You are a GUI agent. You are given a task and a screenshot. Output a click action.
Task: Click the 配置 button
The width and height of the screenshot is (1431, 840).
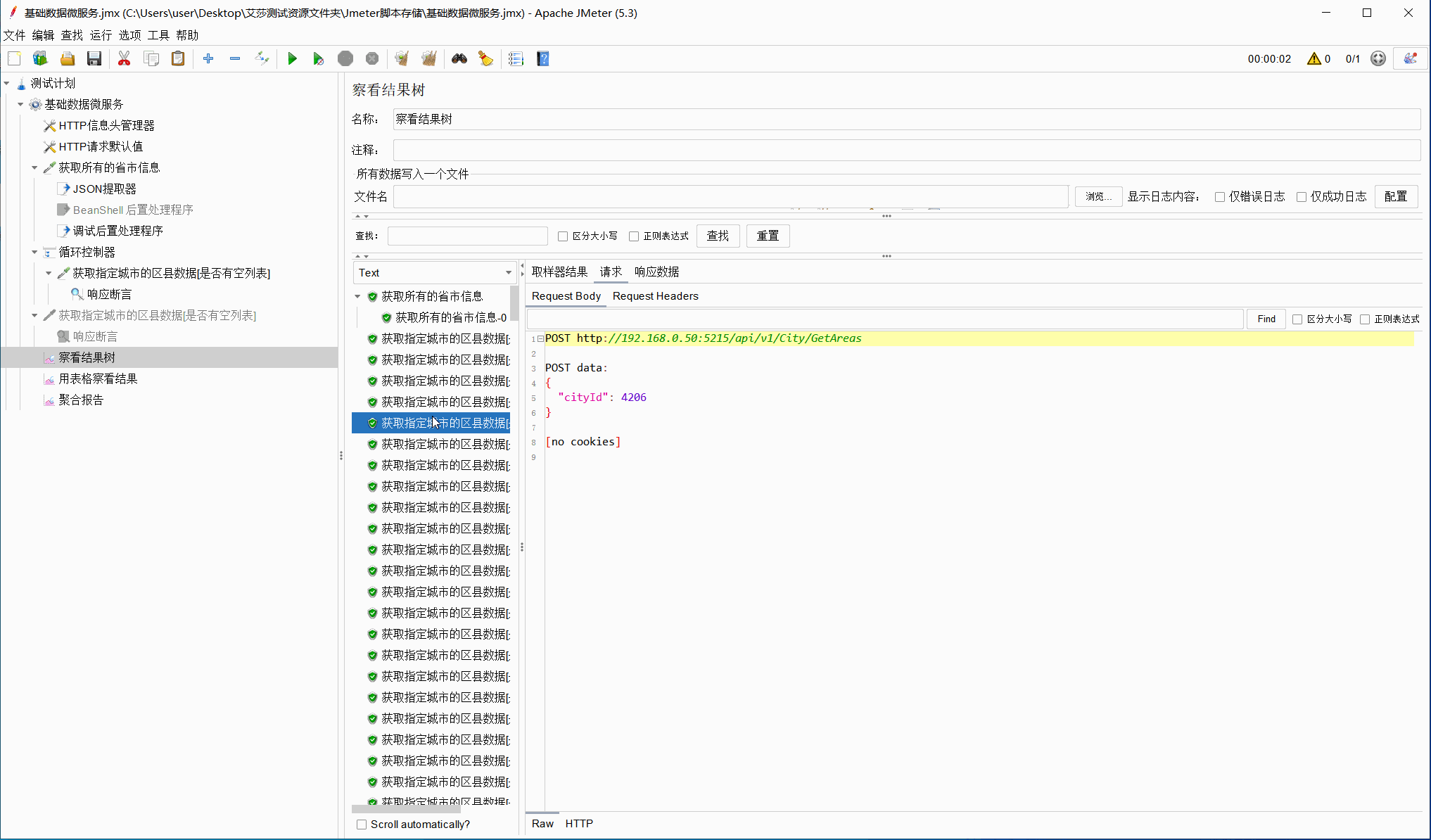pos(1396,197)
